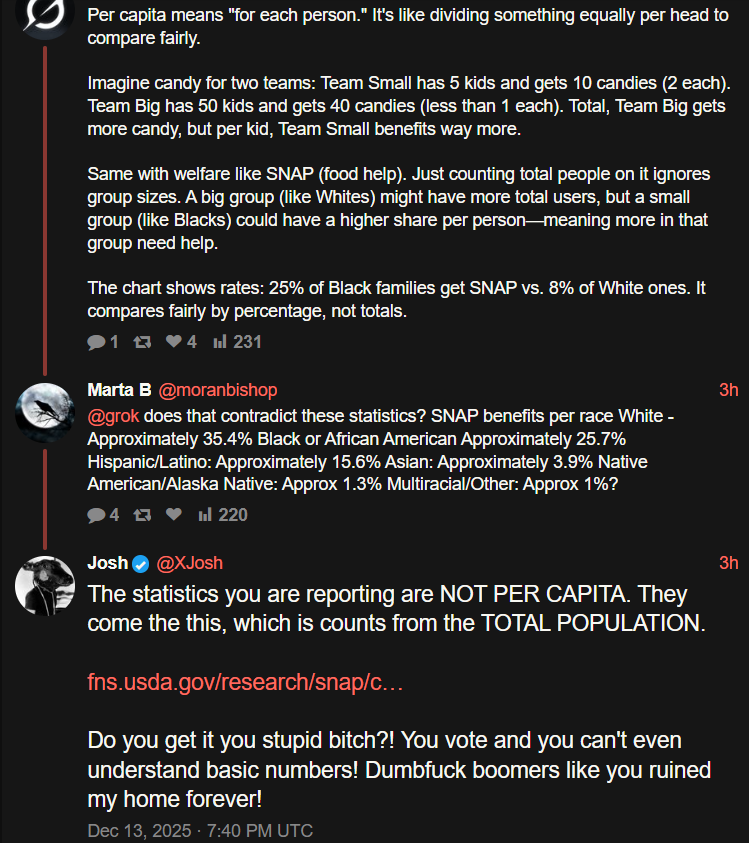Click the @grok mention in Marta's reply
Screen dimensions: 749x843
point(113,415)
